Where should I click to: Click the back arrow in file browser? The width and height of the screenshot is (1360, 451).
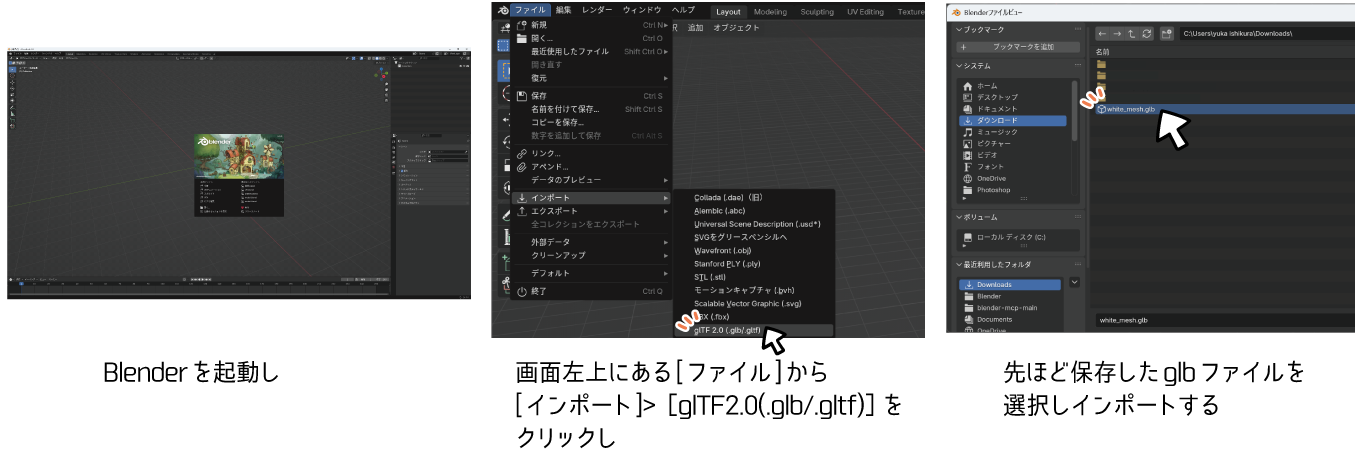pos(1102,33)
